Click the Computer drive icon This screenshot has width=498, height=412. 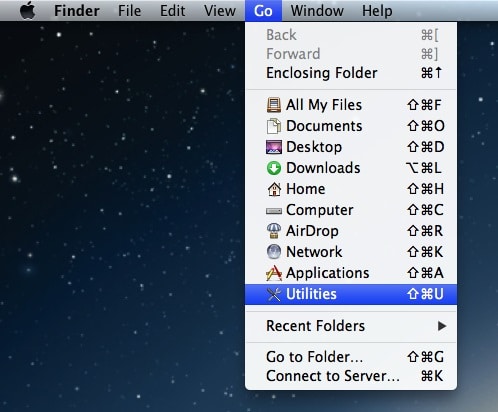pos(274,210)
